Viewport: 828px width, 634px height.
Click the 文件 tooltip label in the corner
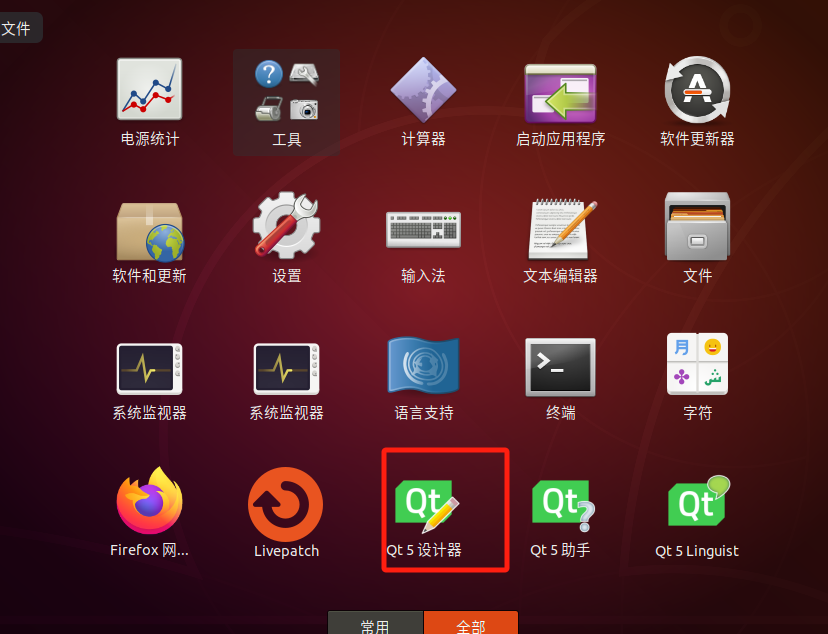[x=16, y=29]
